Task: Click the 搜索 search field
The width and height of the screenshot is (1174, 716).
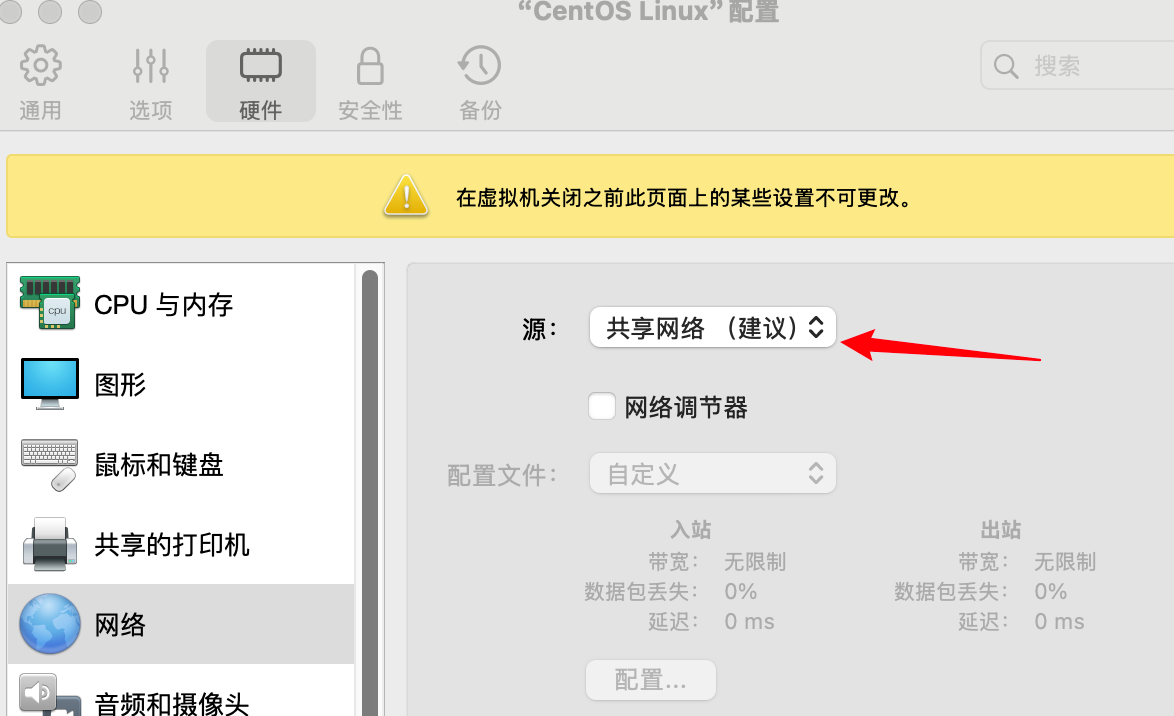Action: tap(1078, 66)
